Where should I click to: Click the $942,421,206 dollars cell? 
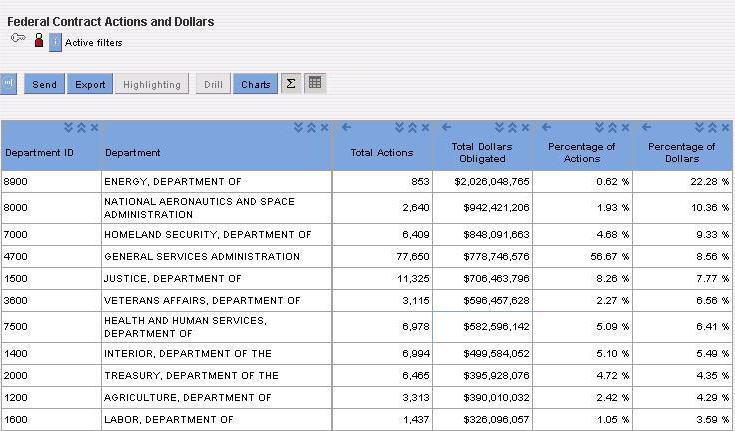(482, 208)
